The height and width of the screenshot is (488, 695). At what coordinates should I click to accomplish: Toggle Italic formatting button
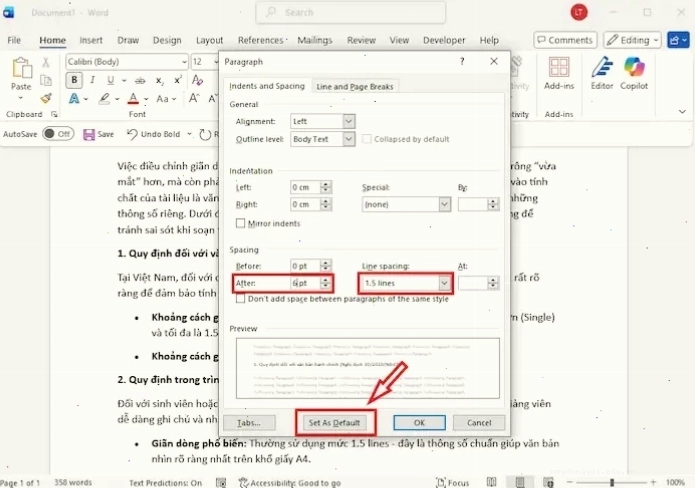click(x=92, y=80)
